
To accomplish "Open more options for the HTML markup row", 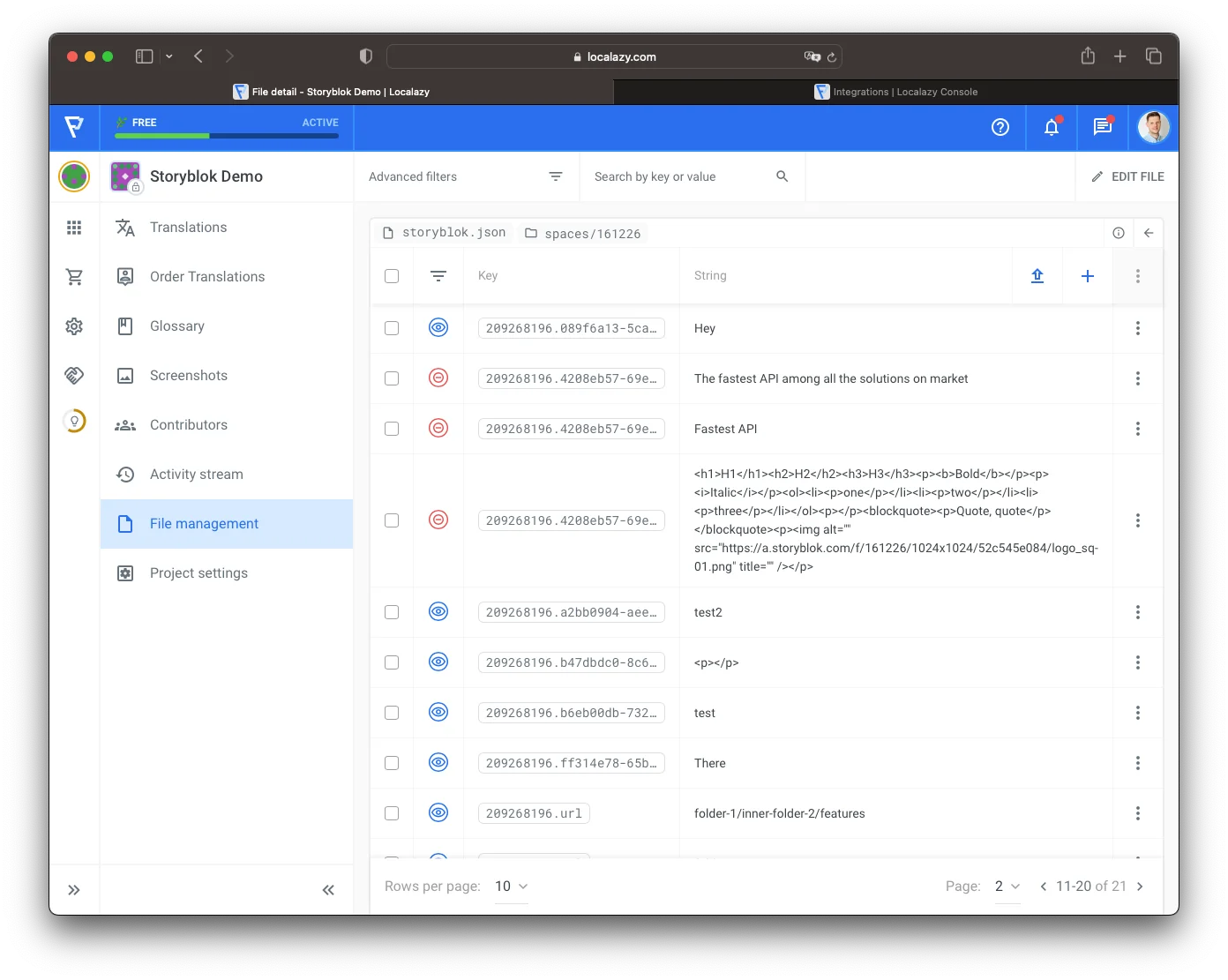I will [1138, 520].
